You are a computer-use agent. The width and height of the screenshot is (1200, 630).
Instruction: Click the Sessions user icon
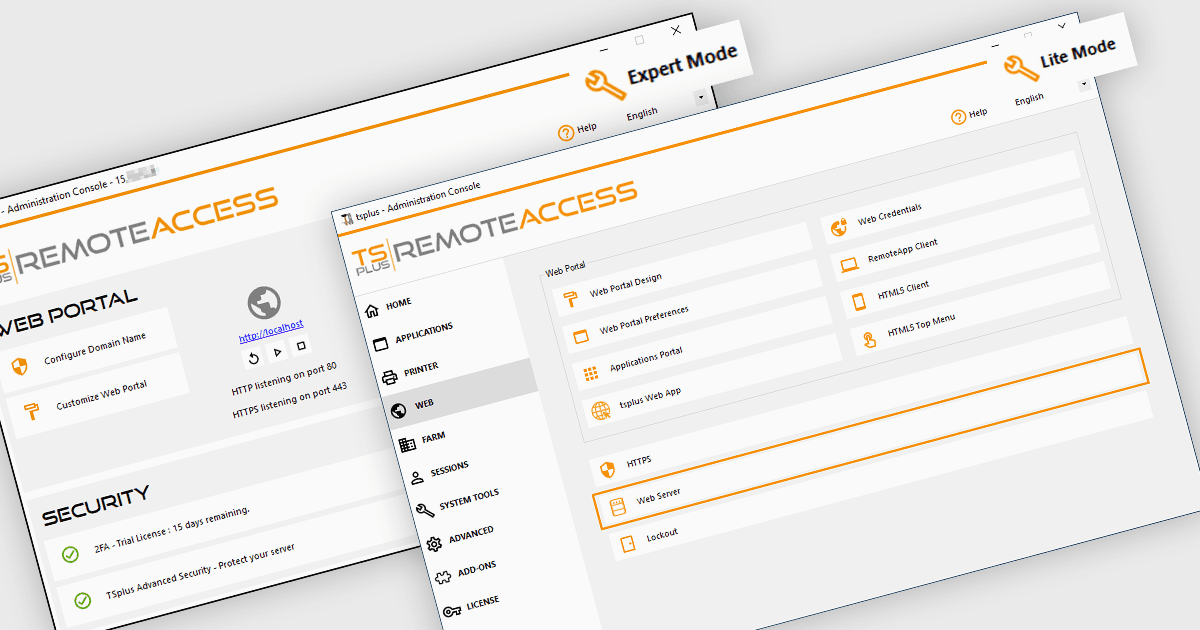point(416,477)
